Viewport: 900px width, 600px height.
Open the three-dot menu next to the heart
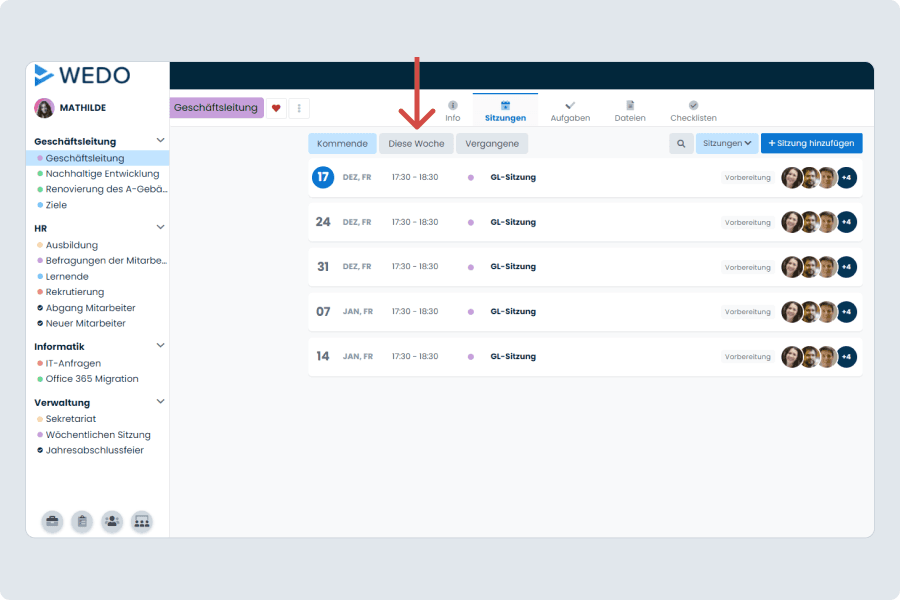coord(299,108)
